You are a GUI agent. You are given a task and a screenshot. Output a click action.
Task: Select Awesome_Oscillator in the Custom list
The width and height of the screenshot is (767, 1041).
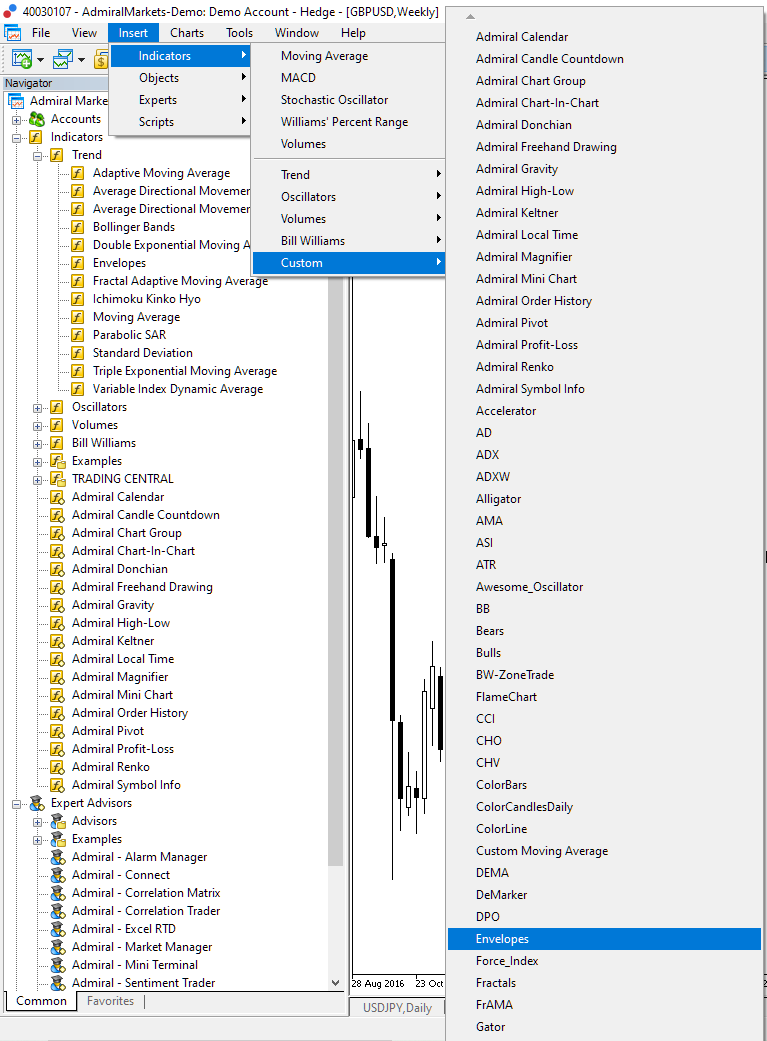click(x=604, y=586)
